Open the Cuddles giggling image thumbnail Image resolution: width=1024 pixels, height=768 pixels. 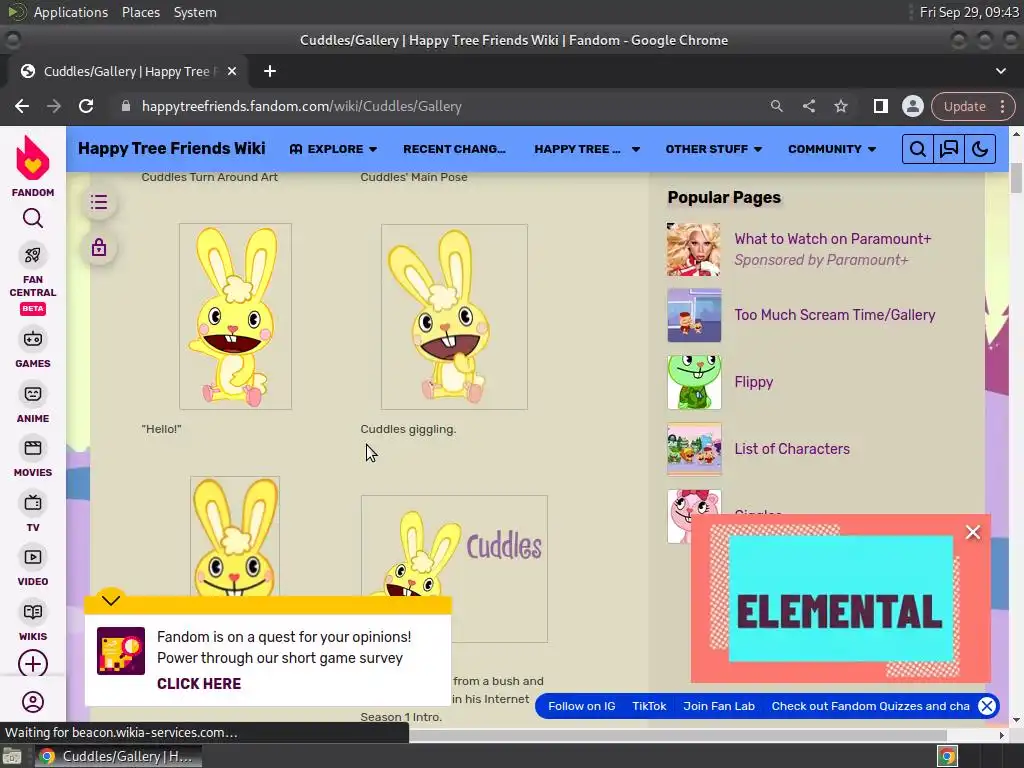(x=454, y=316)
